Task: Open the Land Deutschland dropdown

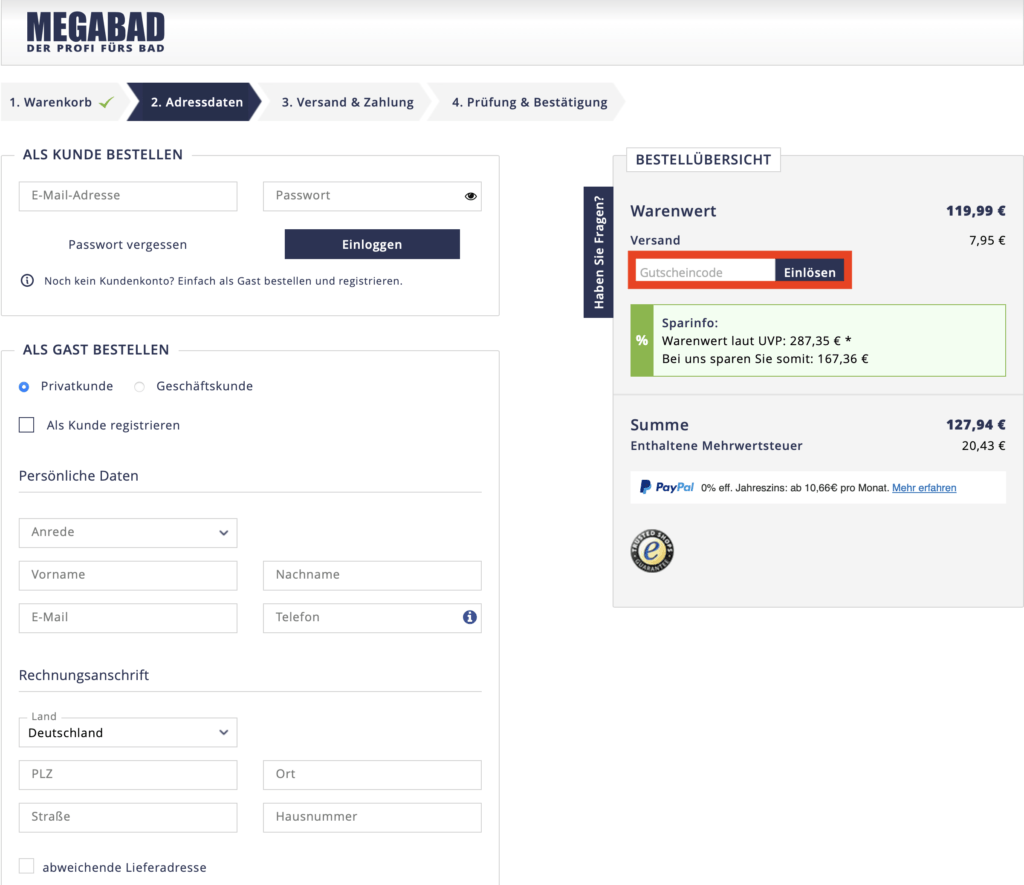Action: (128, 733)
